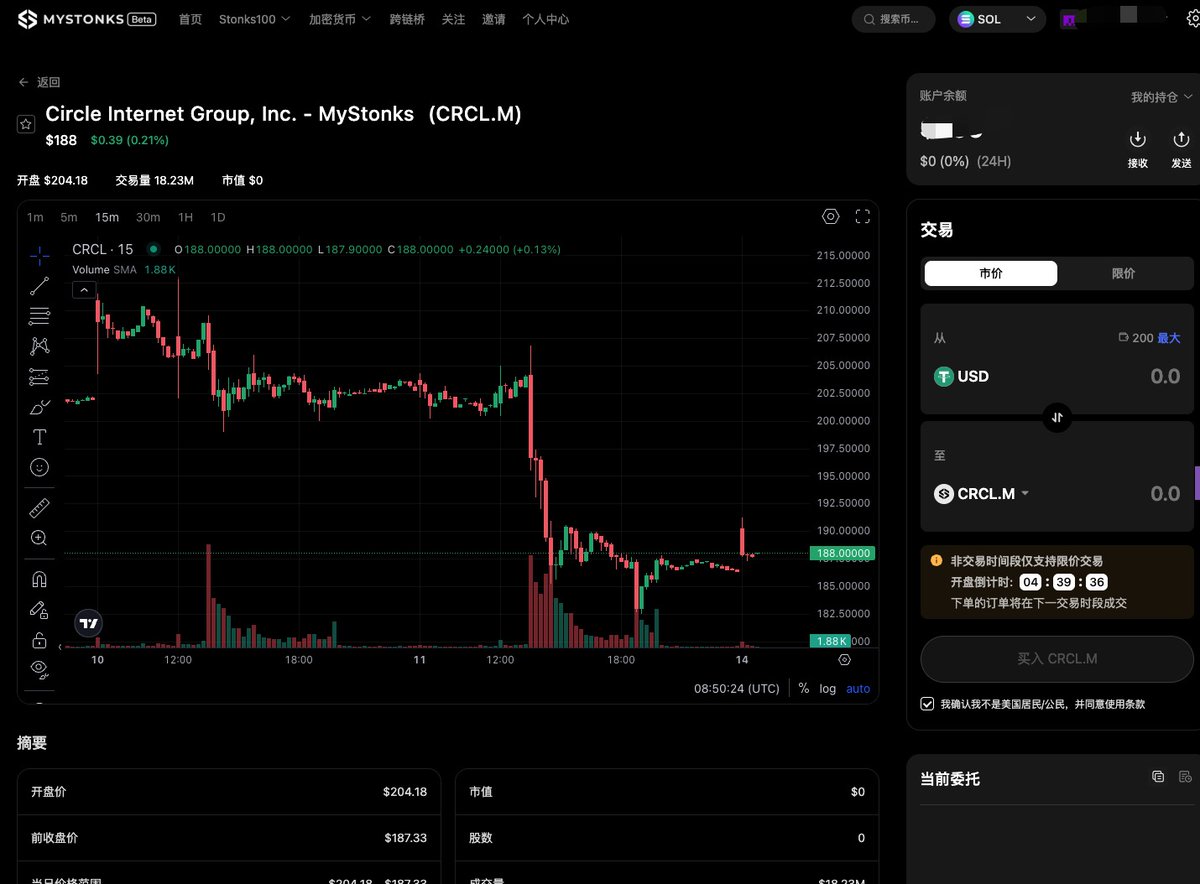Viewport: 1200px width, 884px height.
Task: Click the MyStonks logo
Action: (86, 19)
